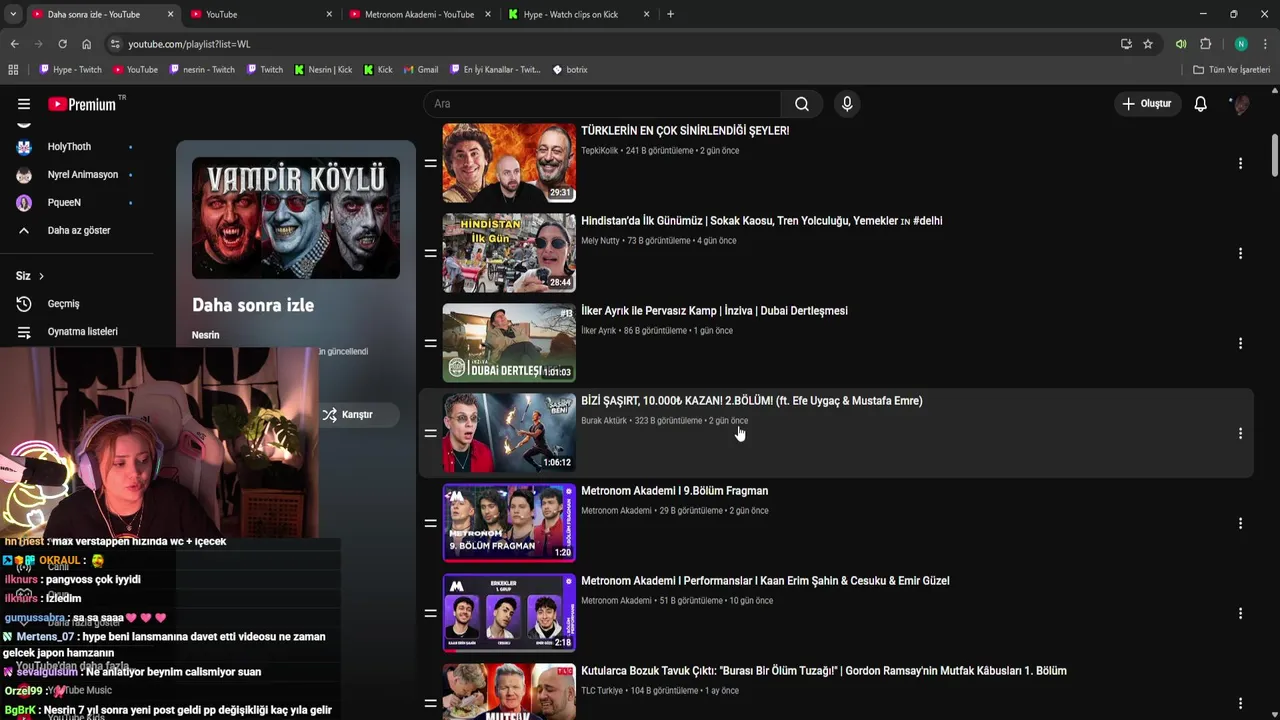Grab reorder handle of TÜRKLERİN EN ÇOK video
This screenshot has height=720, width=1280.
[430, 163]
